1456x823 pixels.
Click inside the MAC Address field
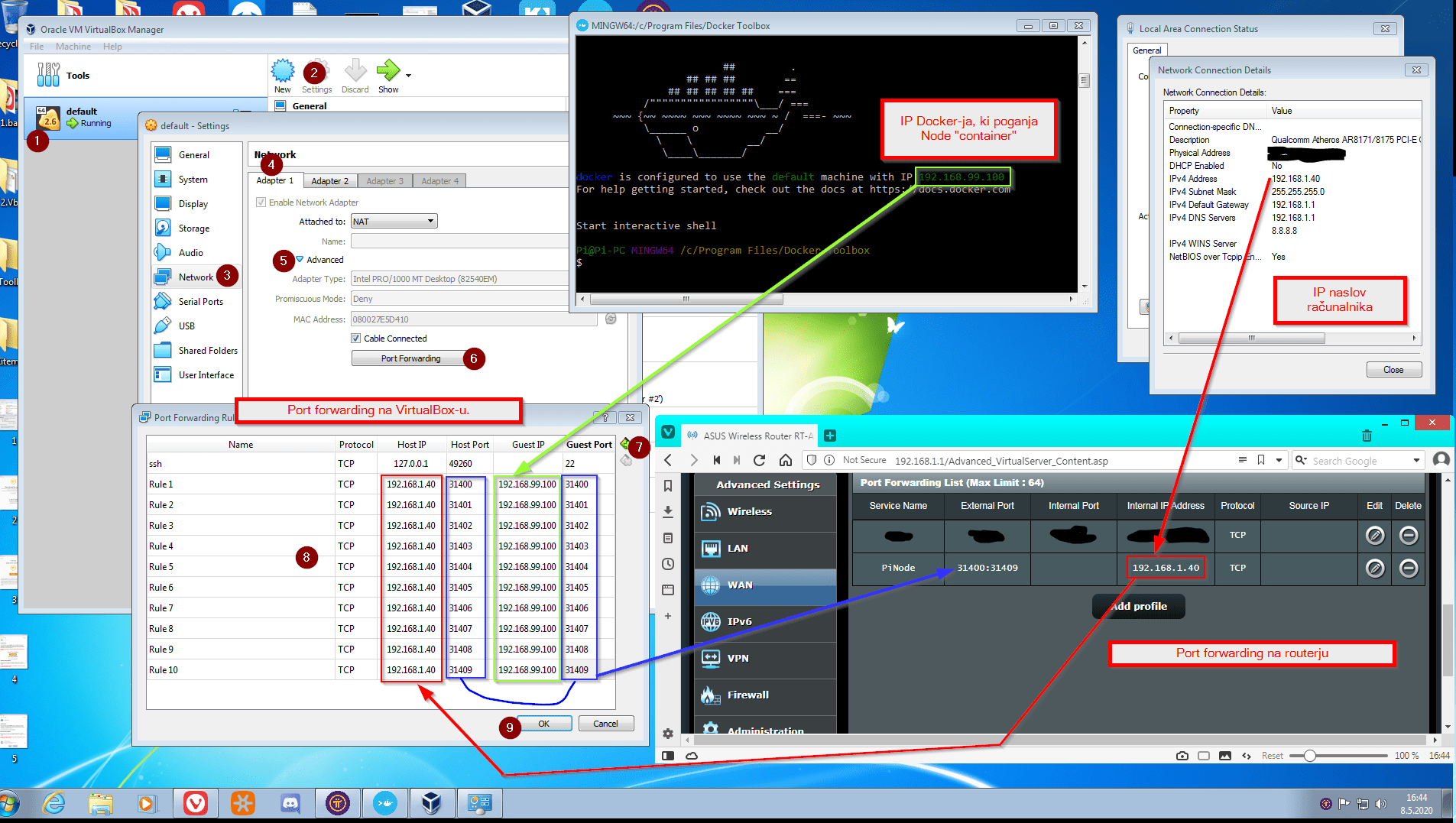point(474,319)
